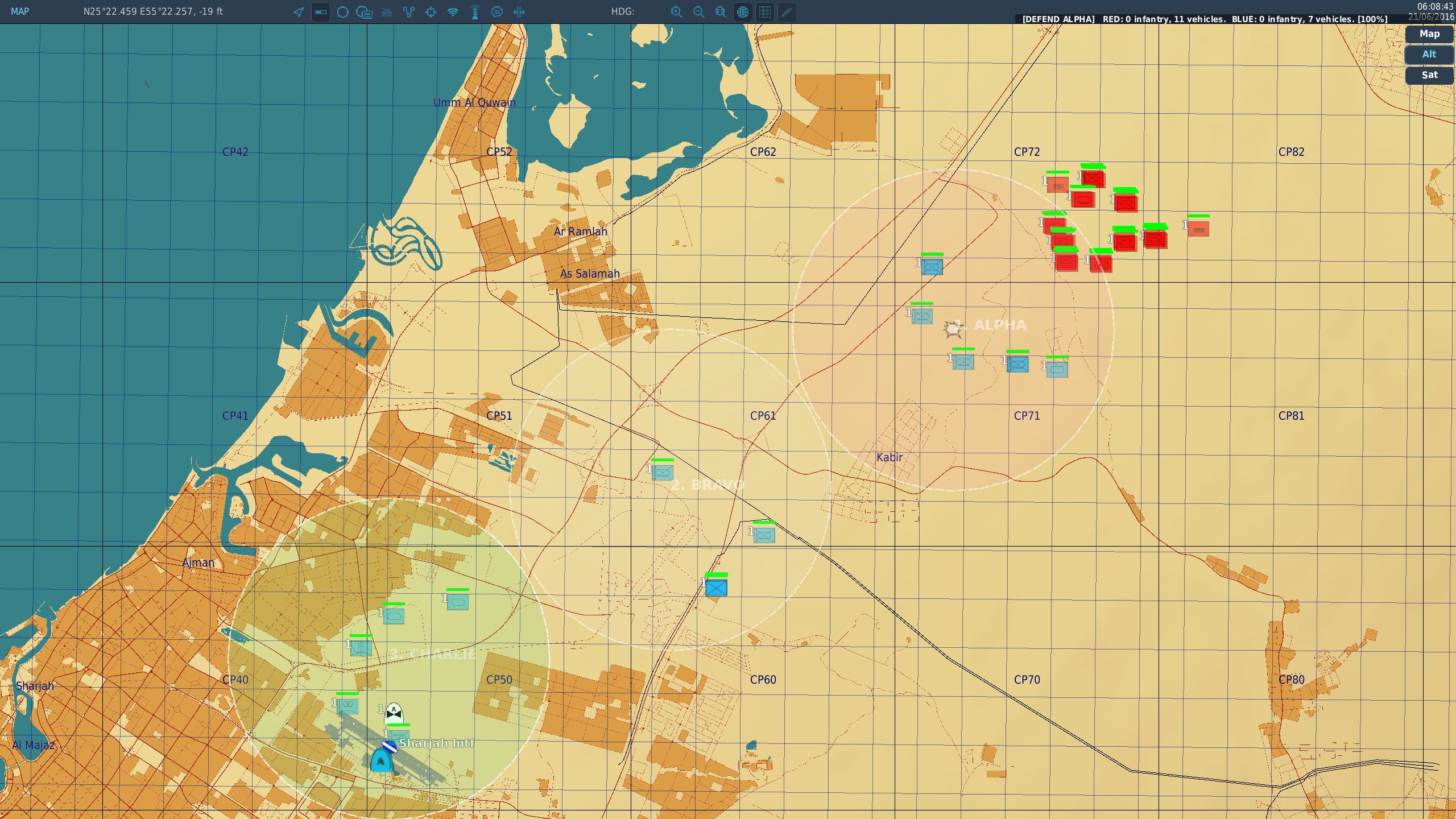Switch to the Alt view mode
This screenshot has width=1456, height=819.
click(1429, 55)
